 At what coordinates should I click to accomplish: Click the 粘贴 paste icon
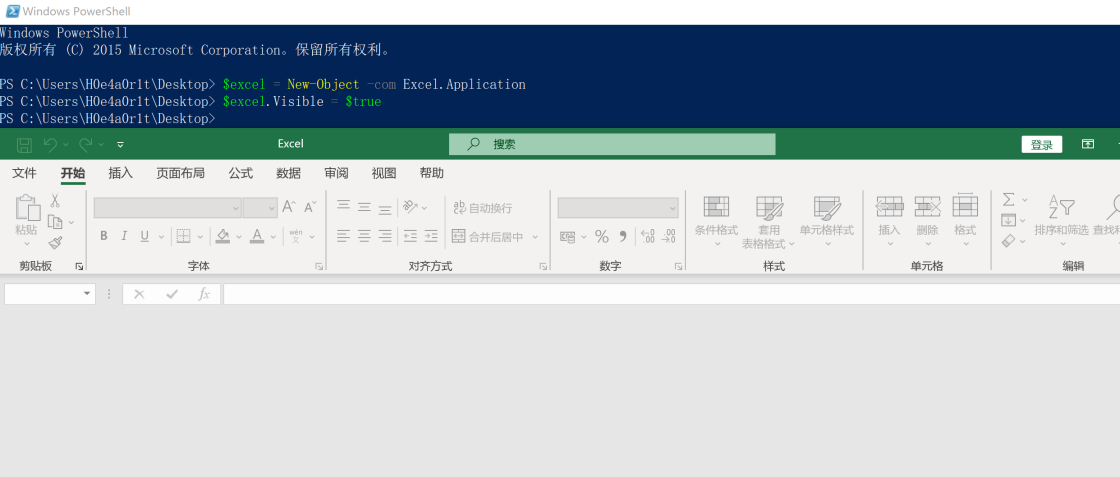(x=27, y=208)
